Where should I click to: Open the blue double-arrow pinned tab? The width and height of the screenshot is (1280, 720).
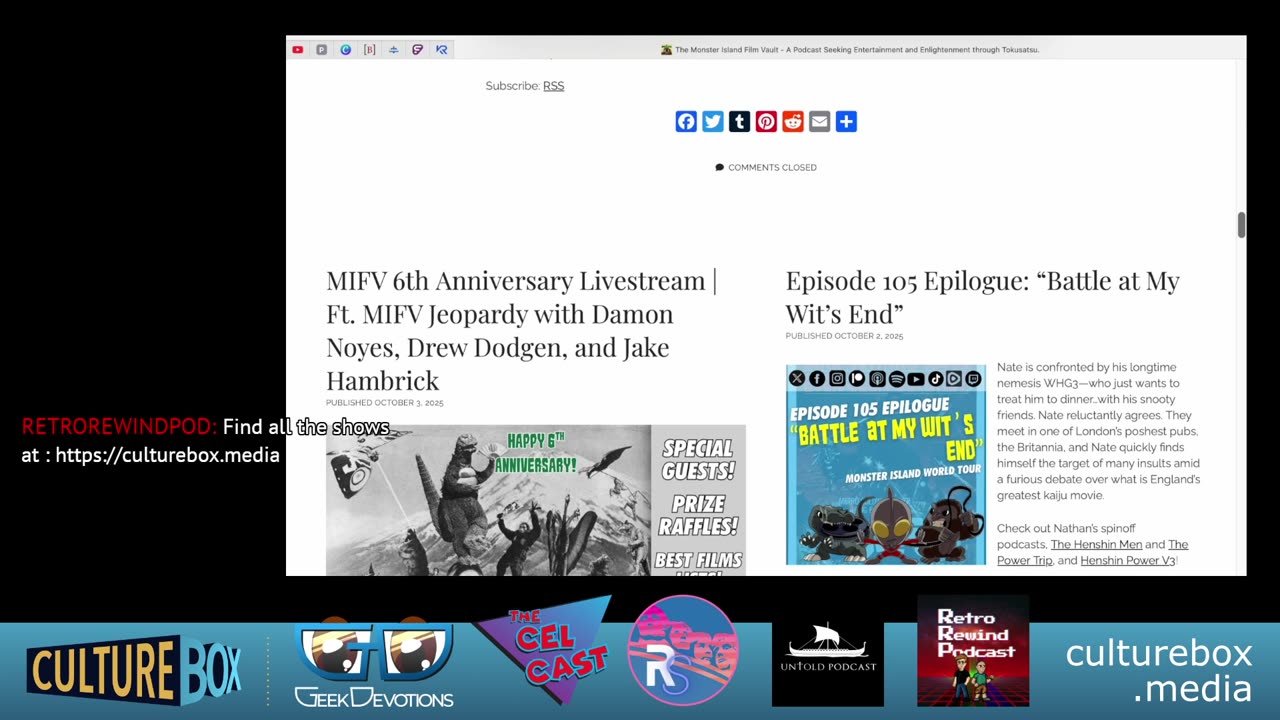point(393,49)
